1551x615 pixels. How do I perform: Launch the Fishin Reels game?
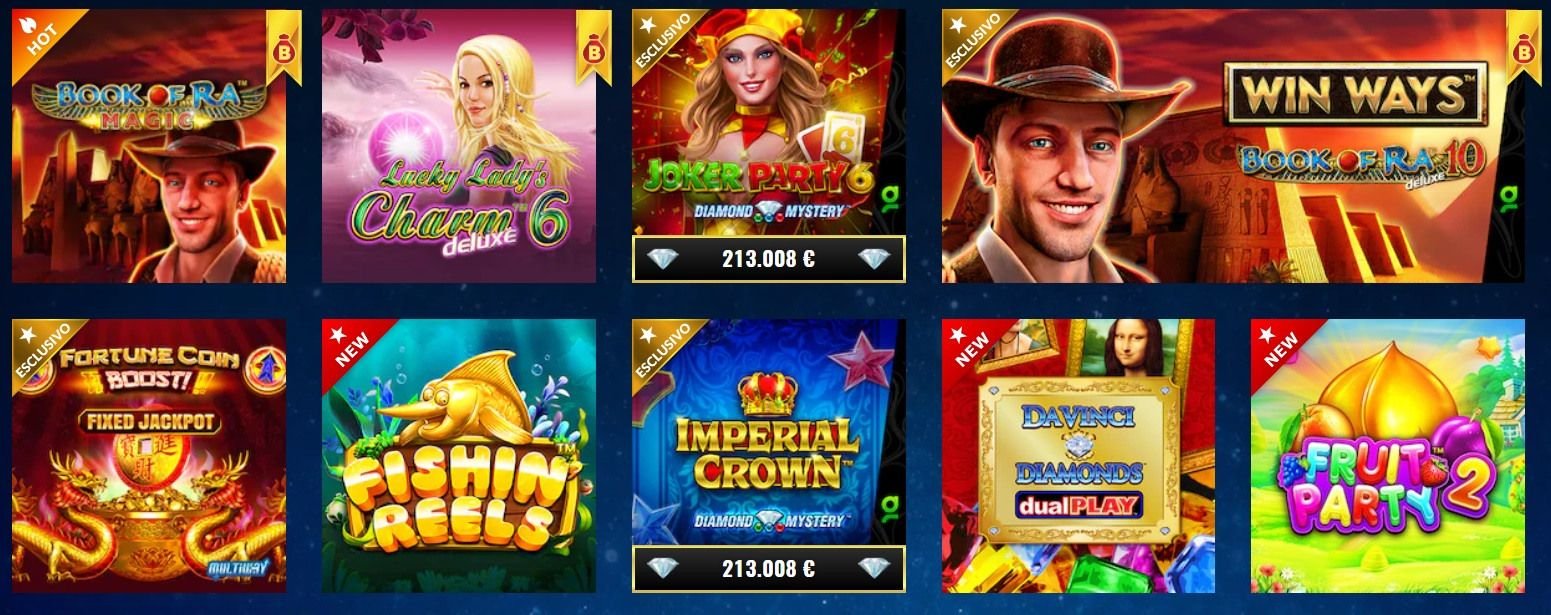coord(459,456)
